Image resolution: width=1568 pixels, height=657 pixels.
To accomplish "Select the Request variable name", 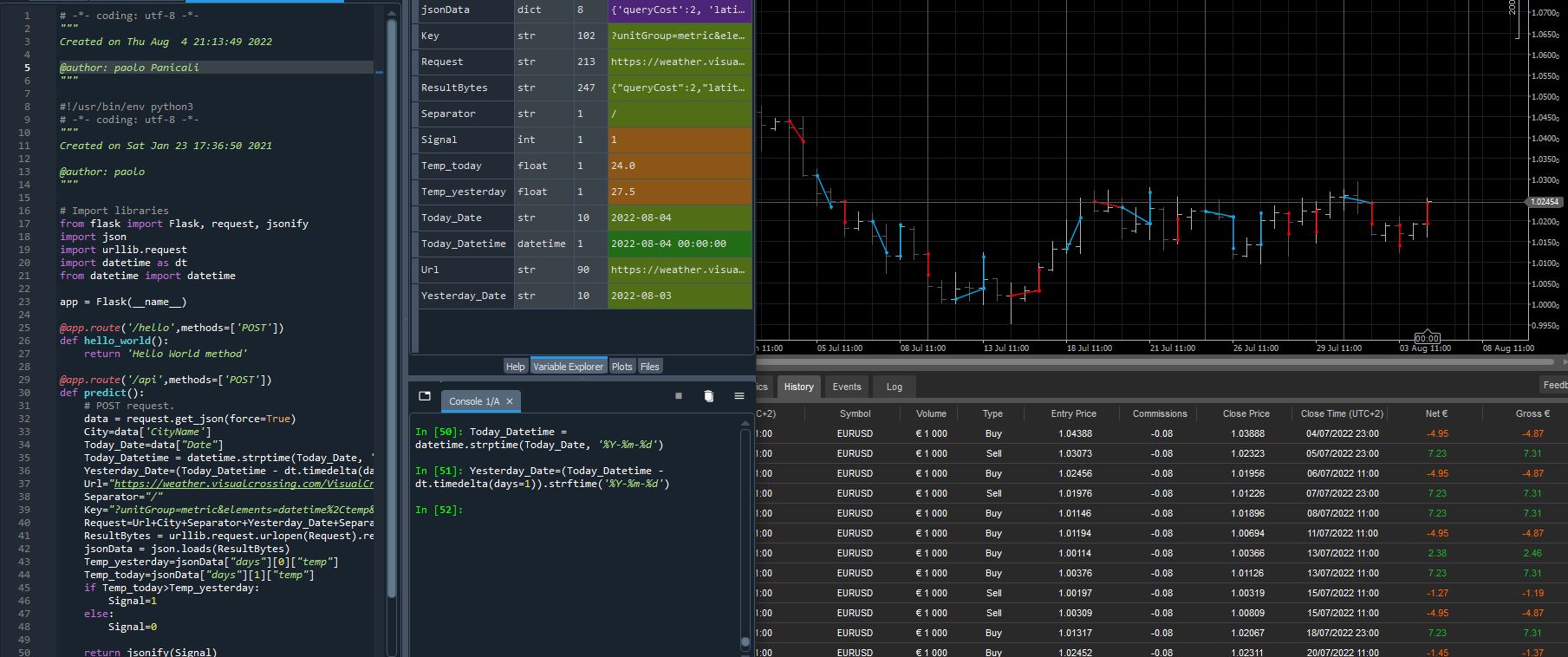I will 442,62.
